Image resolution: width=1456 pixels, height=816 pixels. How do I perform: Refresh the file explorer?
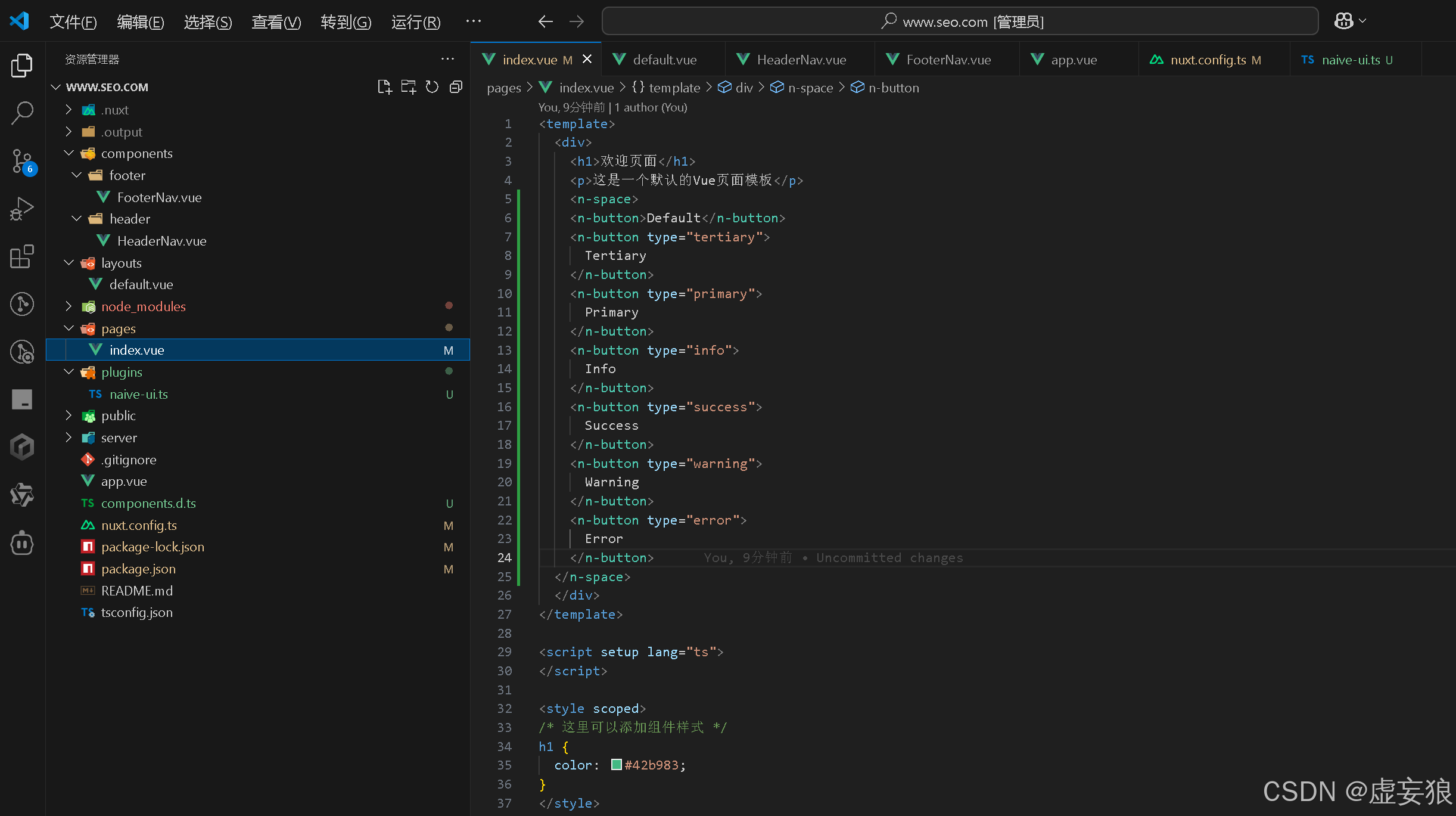pyautogui.click(x=432, y=87)
